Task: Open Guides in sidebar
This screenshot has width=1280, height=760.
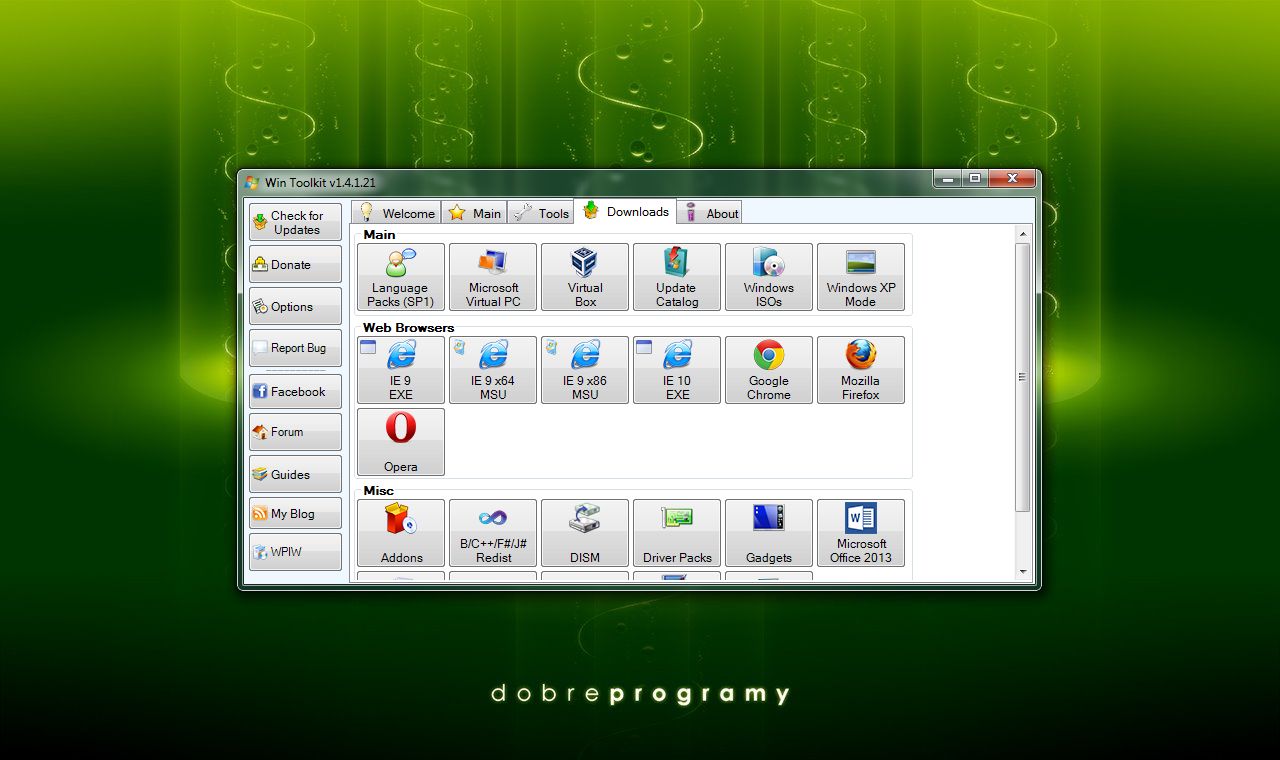Action: click(x=295, y=474)
